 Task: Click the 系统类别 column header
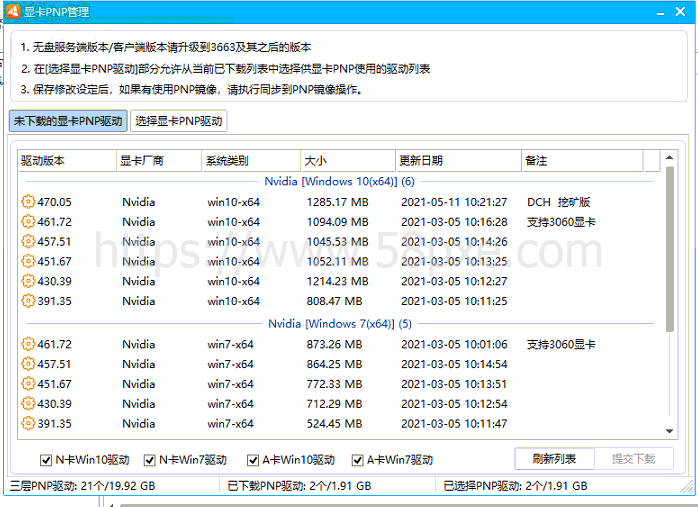252,161
